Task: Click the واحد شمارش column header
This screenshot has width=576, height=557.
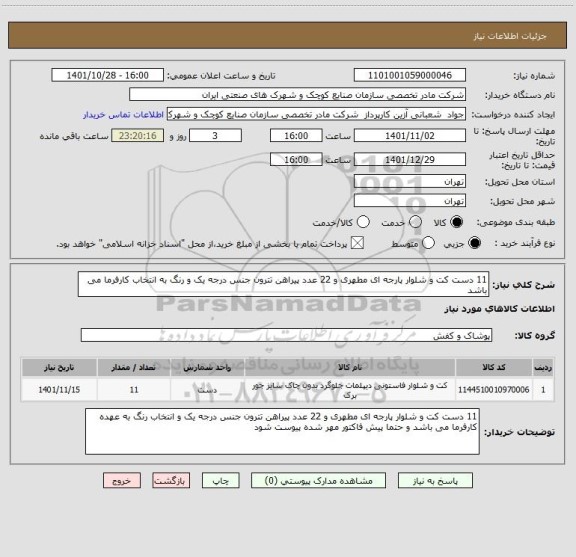Action: [207, 367]
